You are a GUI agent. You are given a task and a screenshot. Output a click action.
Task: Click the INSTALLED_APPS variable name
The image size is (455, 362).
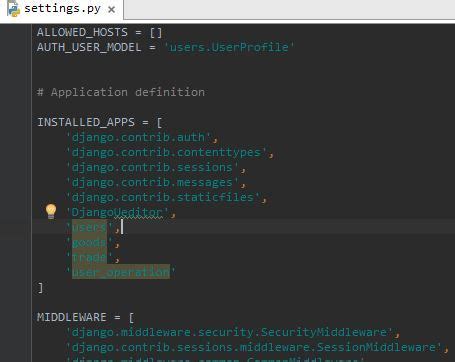86,122
